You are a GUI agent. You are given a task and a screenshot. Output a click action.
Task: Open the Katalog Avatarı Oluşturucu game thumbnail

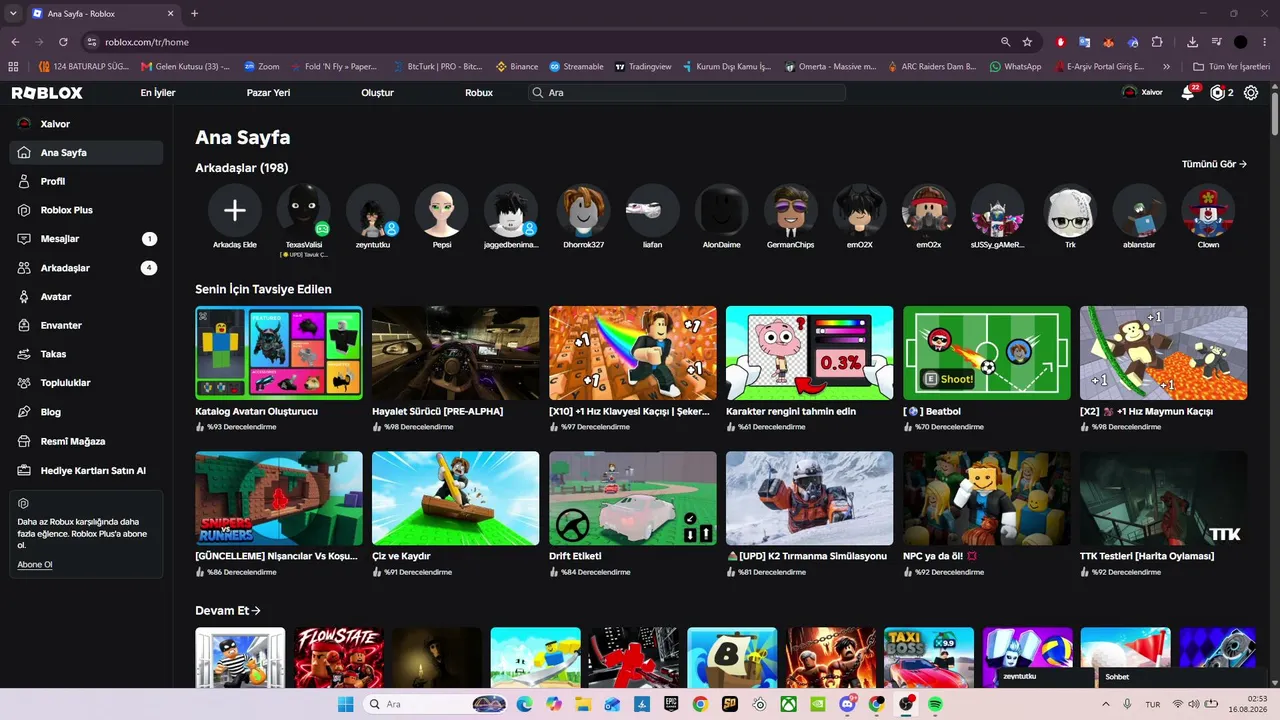tap(279, 353)
